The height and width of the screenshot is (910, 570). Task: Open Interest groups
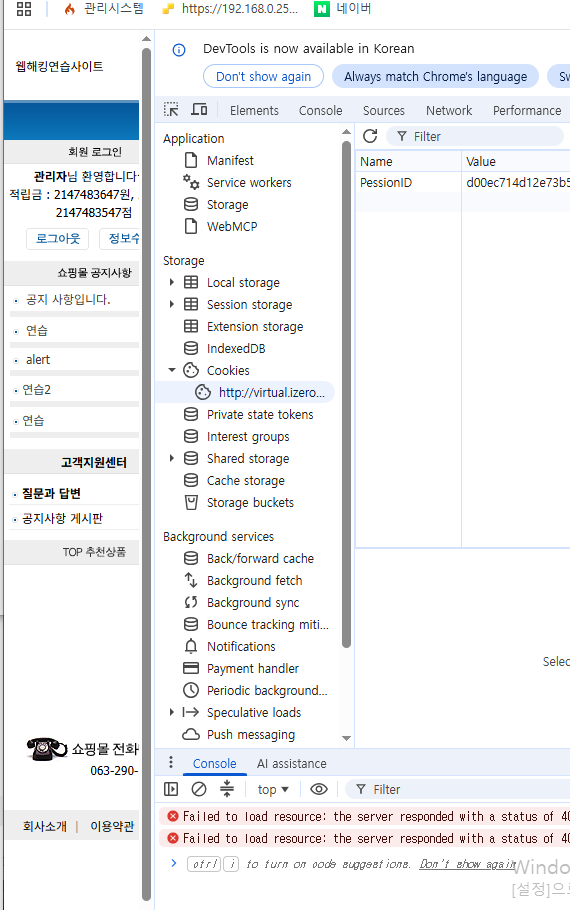[248, 436]
